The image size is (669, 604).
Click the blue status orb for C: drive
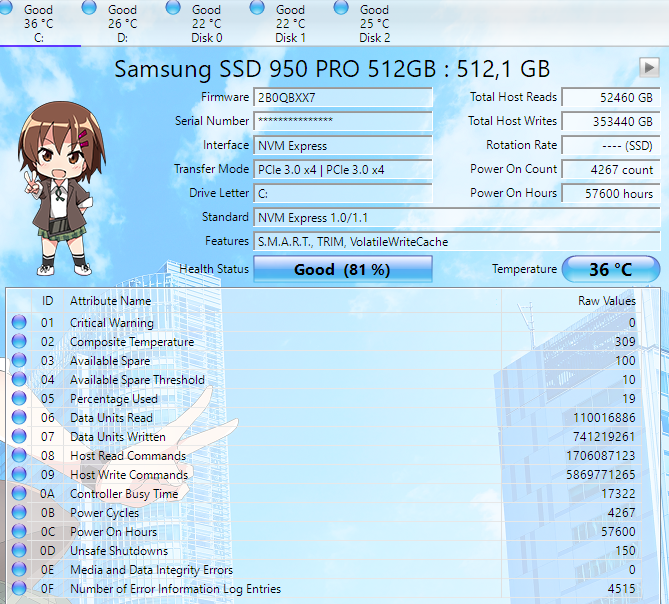tap(5, 7)
